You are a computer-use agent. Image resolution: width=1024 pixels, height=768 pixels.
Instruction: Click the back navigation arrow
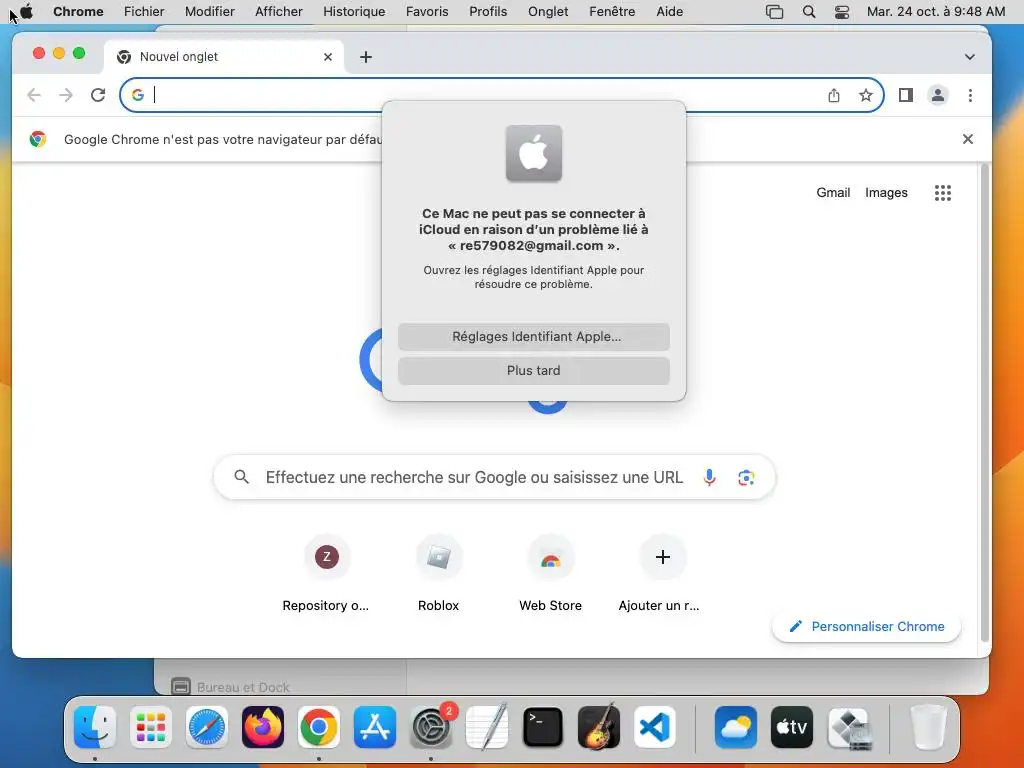coord(34,95)
